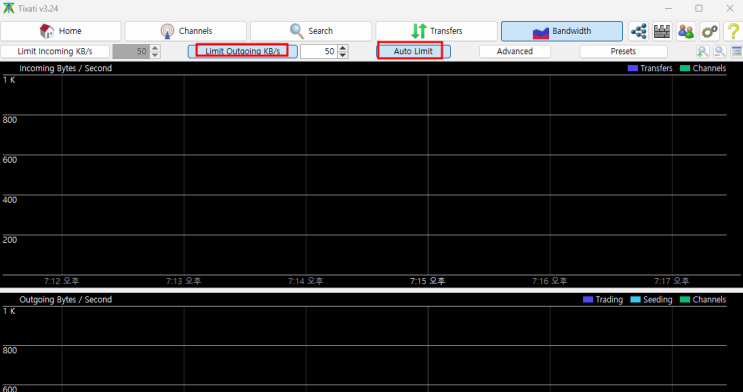Click the '7:14 오후' time label
The width and height of the screenshot is (743, 392).
(306, 281)
